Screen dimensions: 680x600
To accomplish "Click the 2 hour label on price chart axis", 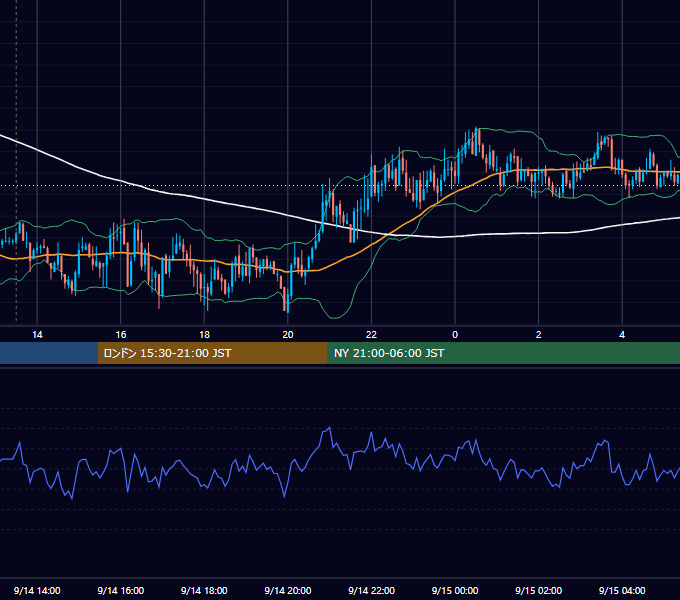I will coord(538,335).
